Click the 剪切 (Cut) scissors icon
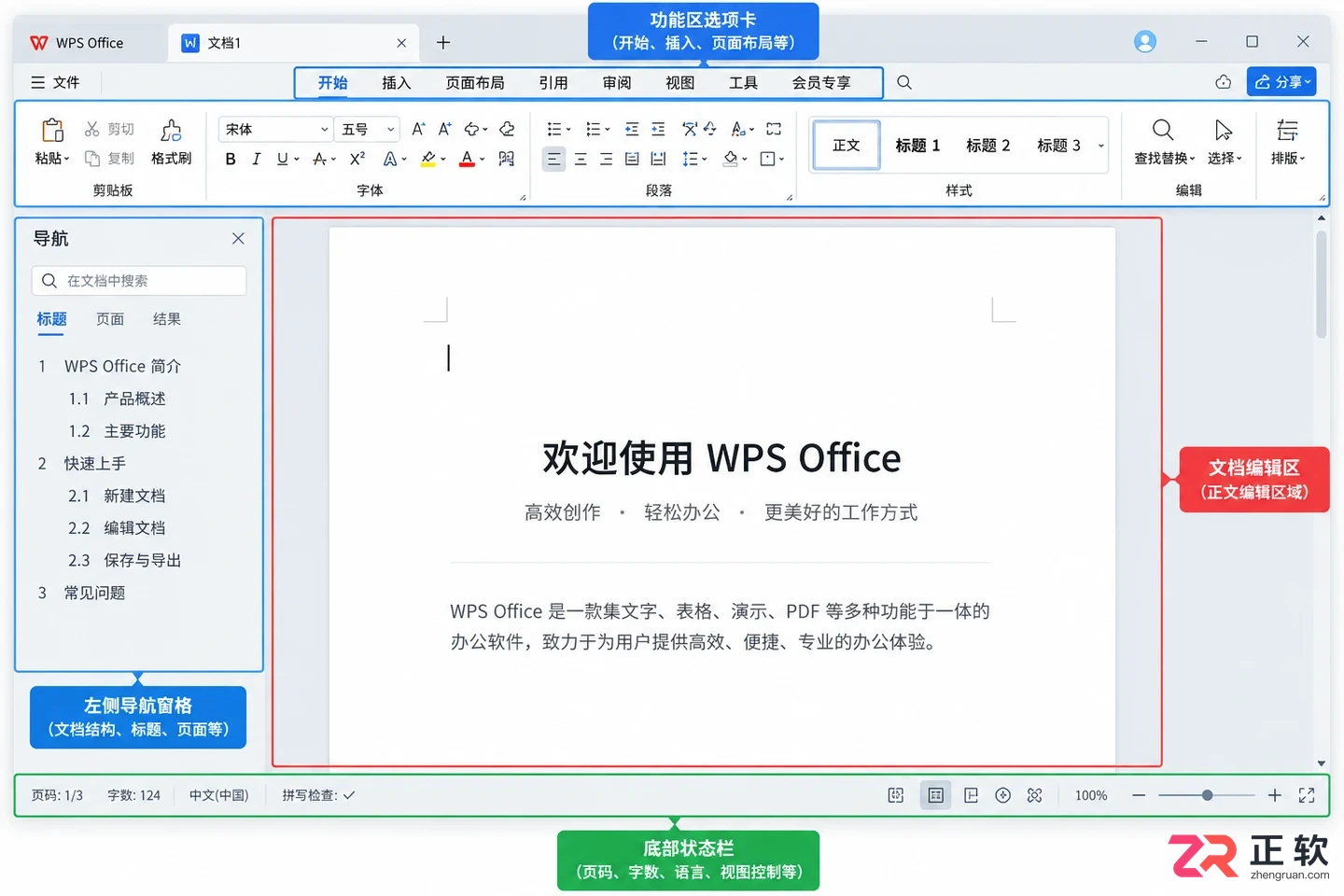This screenshot has height=896, width=1344. (x=92, y=129)
